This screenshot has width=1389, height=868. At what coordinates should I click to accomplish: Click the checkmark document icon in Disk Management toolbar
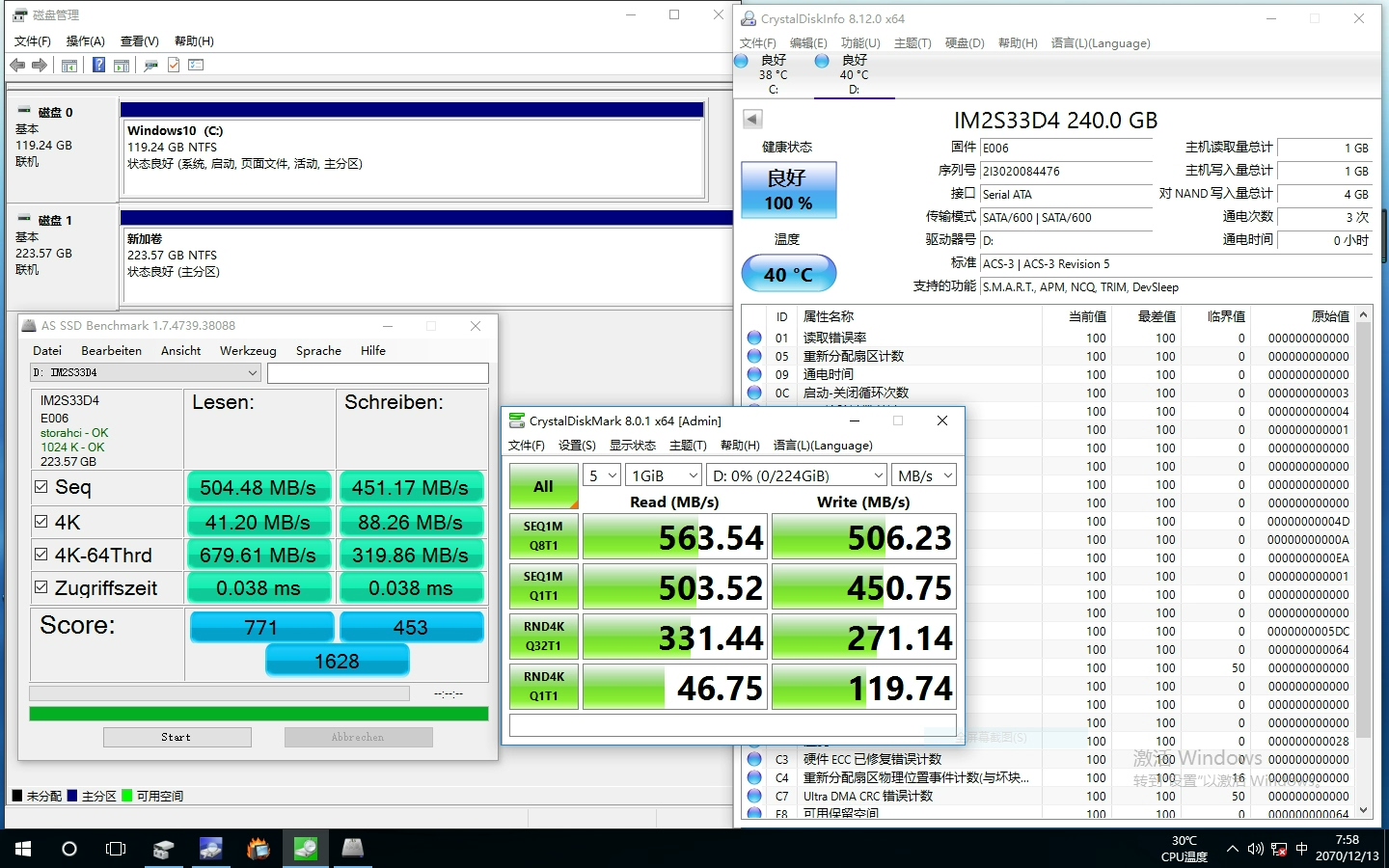(174, 65)
